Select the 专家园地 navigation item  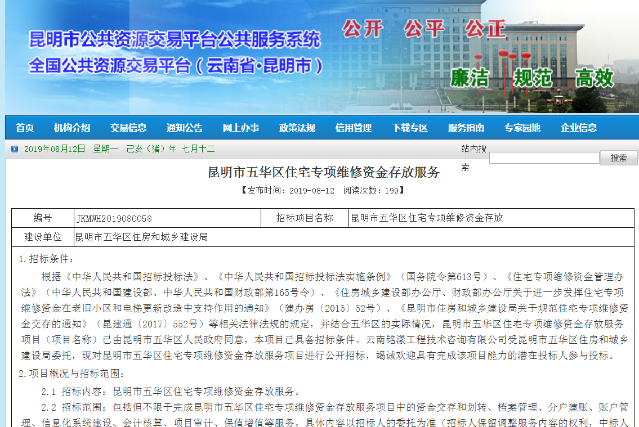[522, 128]
